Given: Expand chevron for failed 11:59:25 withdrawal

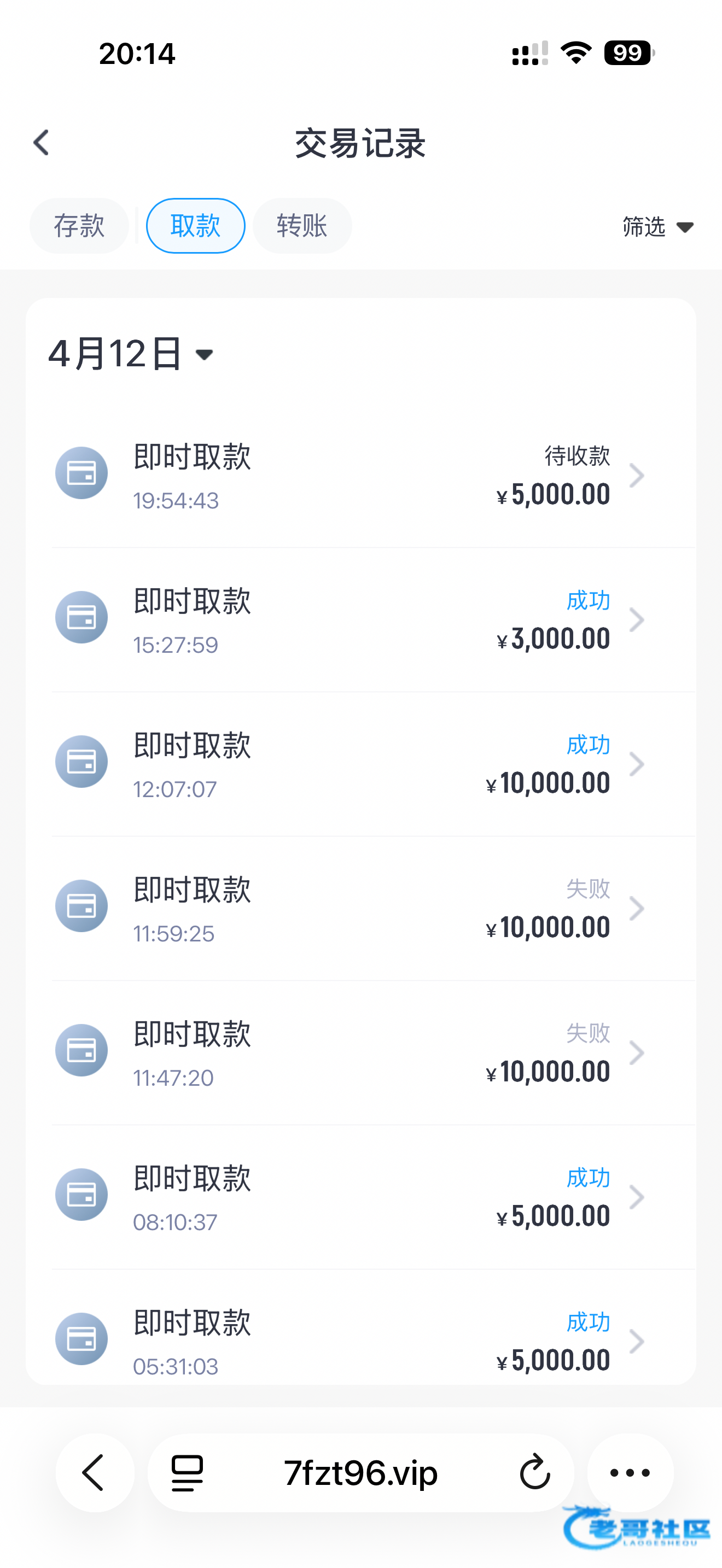Looking at the screenshot, I should pos(637,909).
